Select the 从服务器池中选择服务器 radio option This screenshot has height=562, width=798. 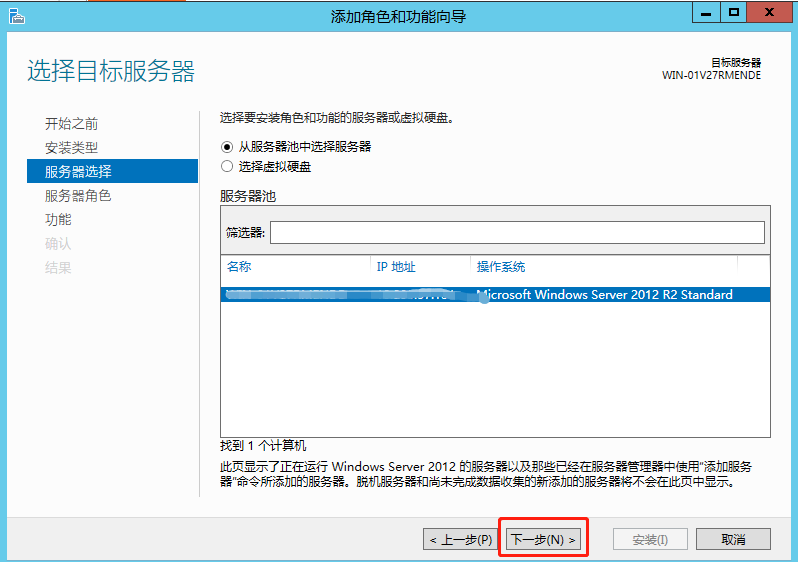pos(227,147)
